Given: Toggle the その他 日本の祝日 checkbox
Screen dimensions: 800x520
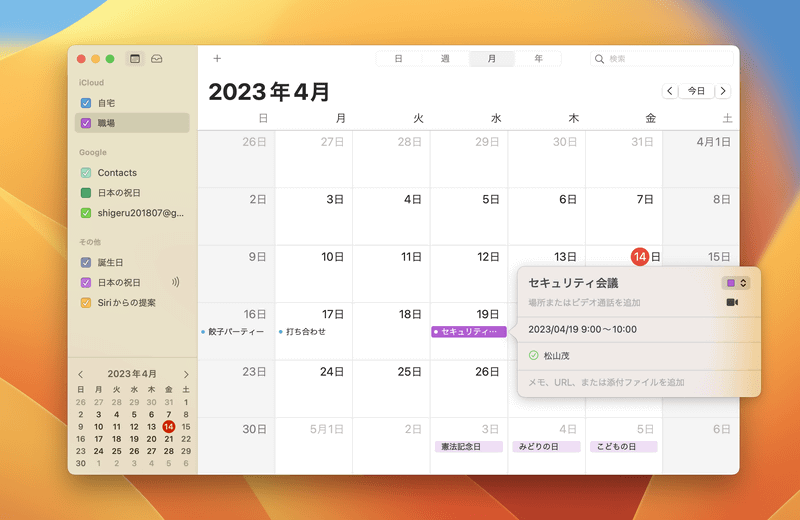Looking at the screenshot, I should pyautogui.click(x=86, y=282).
